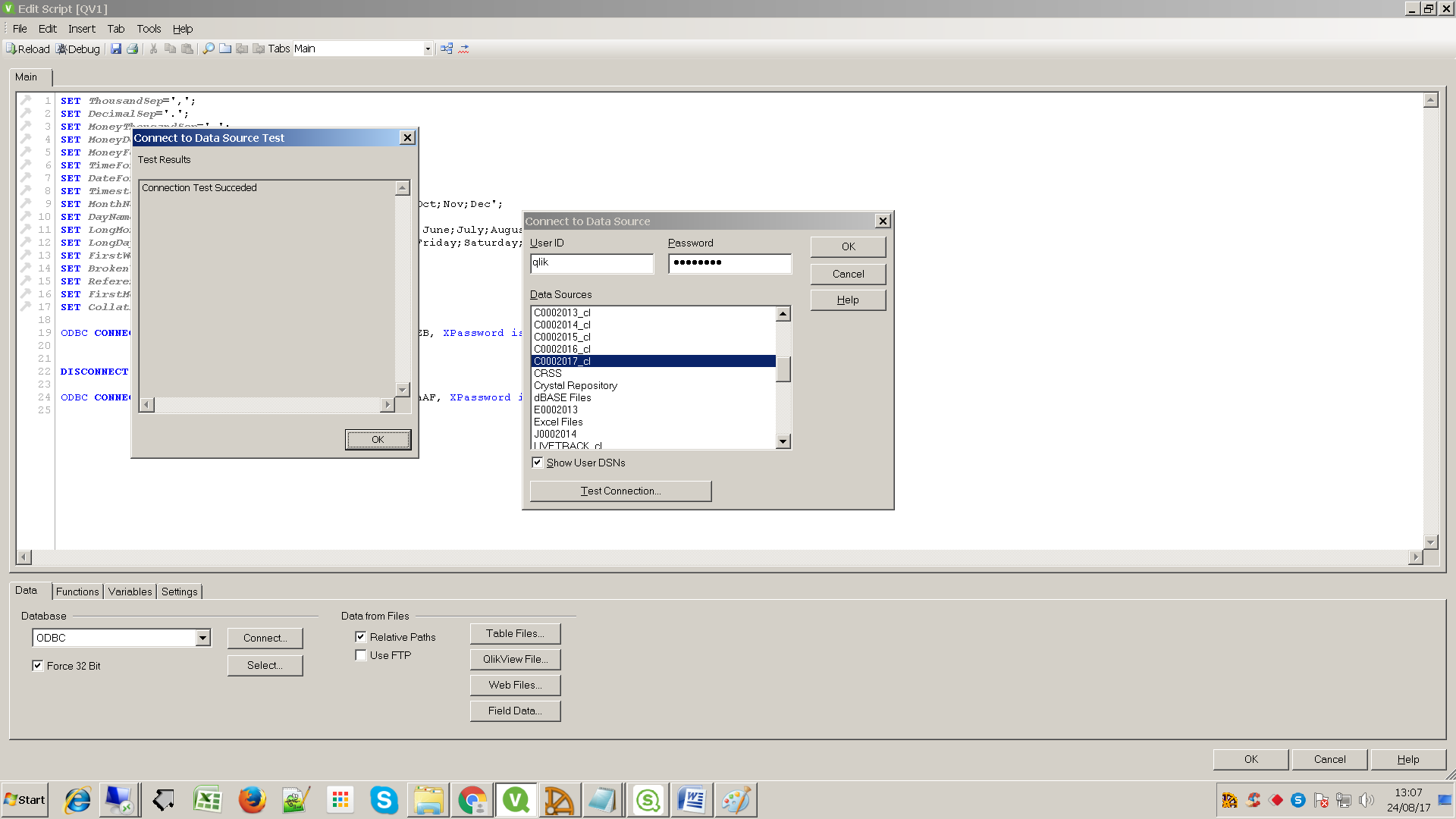
Task: Click the Web Files button
Action: (515, 686)
